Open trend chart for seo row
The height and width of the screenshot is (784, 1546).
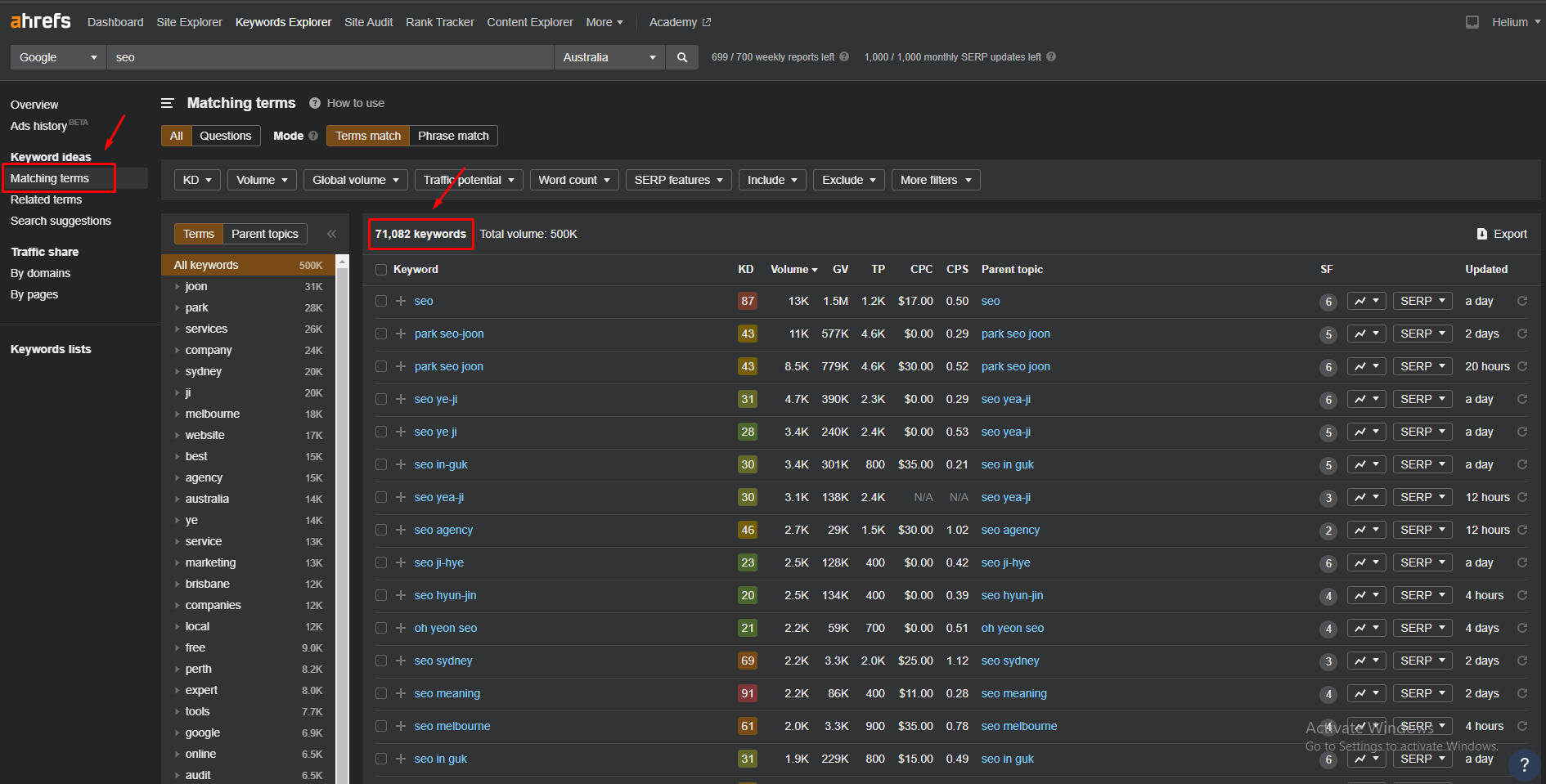1367,301
